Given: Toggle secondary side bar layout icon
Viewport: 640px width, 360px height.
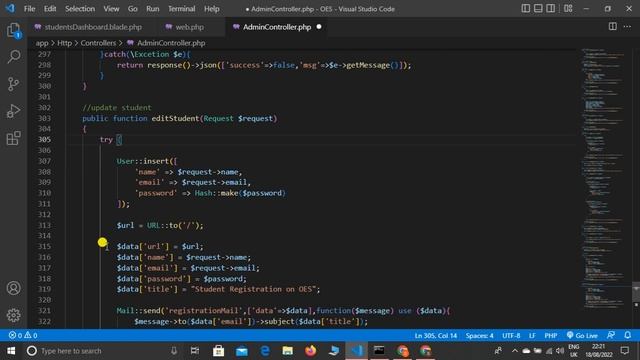Looking at the screenshot, I should pos(551,9).
